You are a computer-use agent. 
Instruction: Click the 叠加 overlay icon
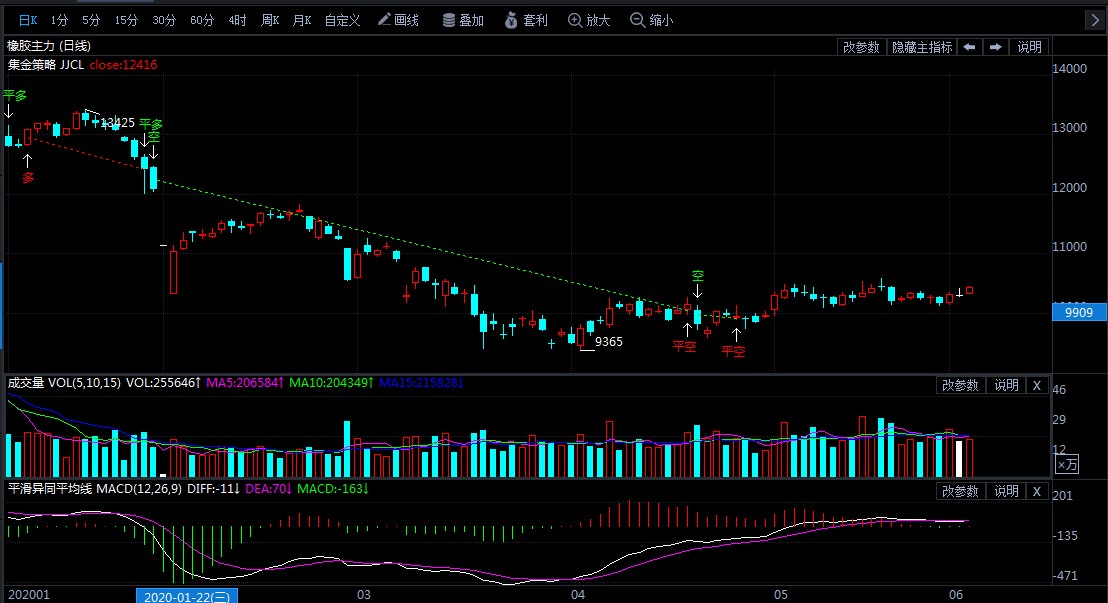pyautogui.click(x=463, y=20)
